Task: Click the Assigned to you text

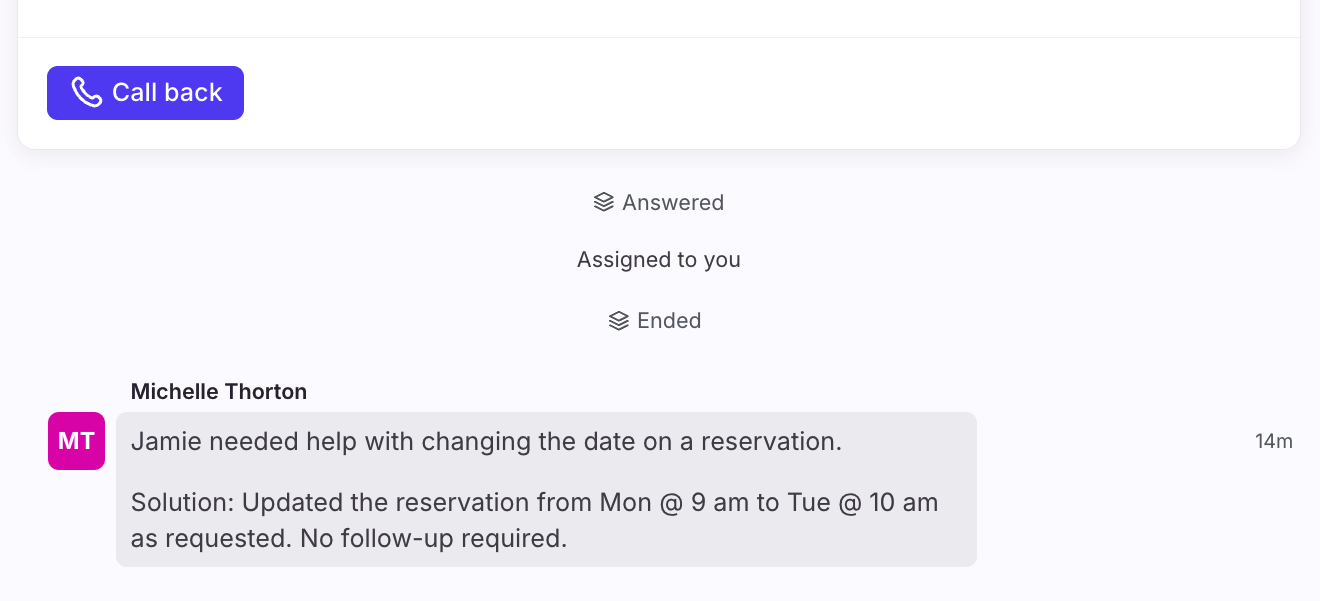Action: [x=659, y=260]
